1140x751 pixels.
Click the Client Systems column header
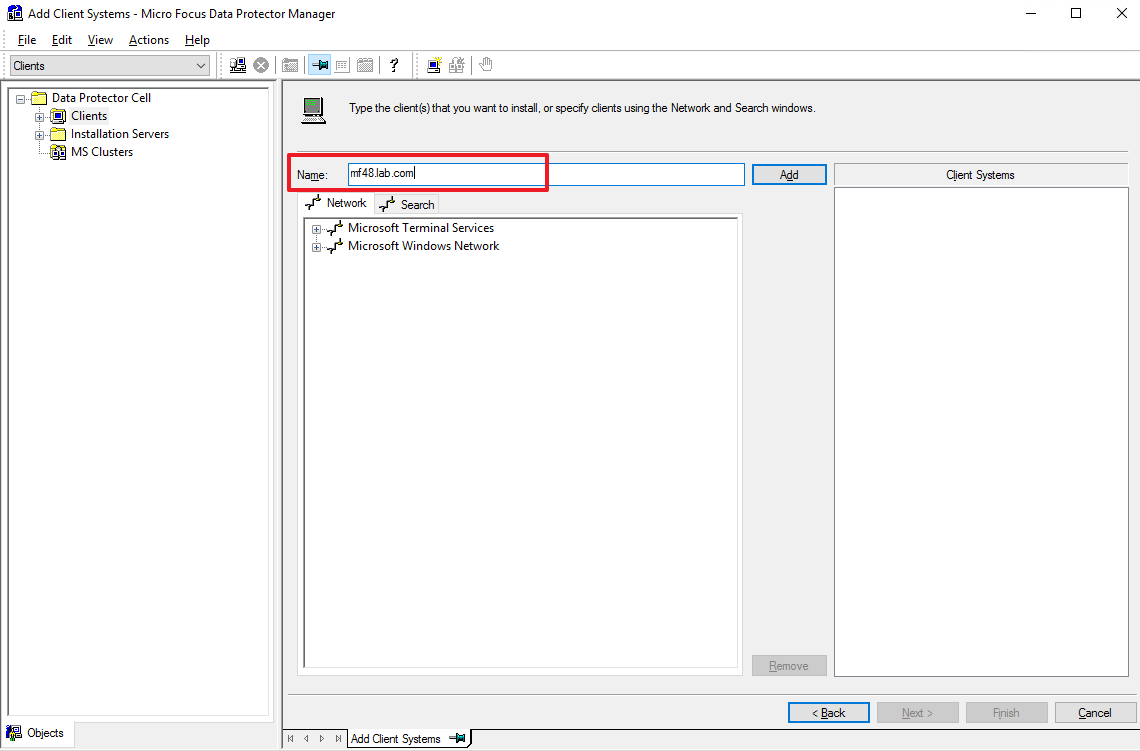pyautogui.click(x=980, y=175)
